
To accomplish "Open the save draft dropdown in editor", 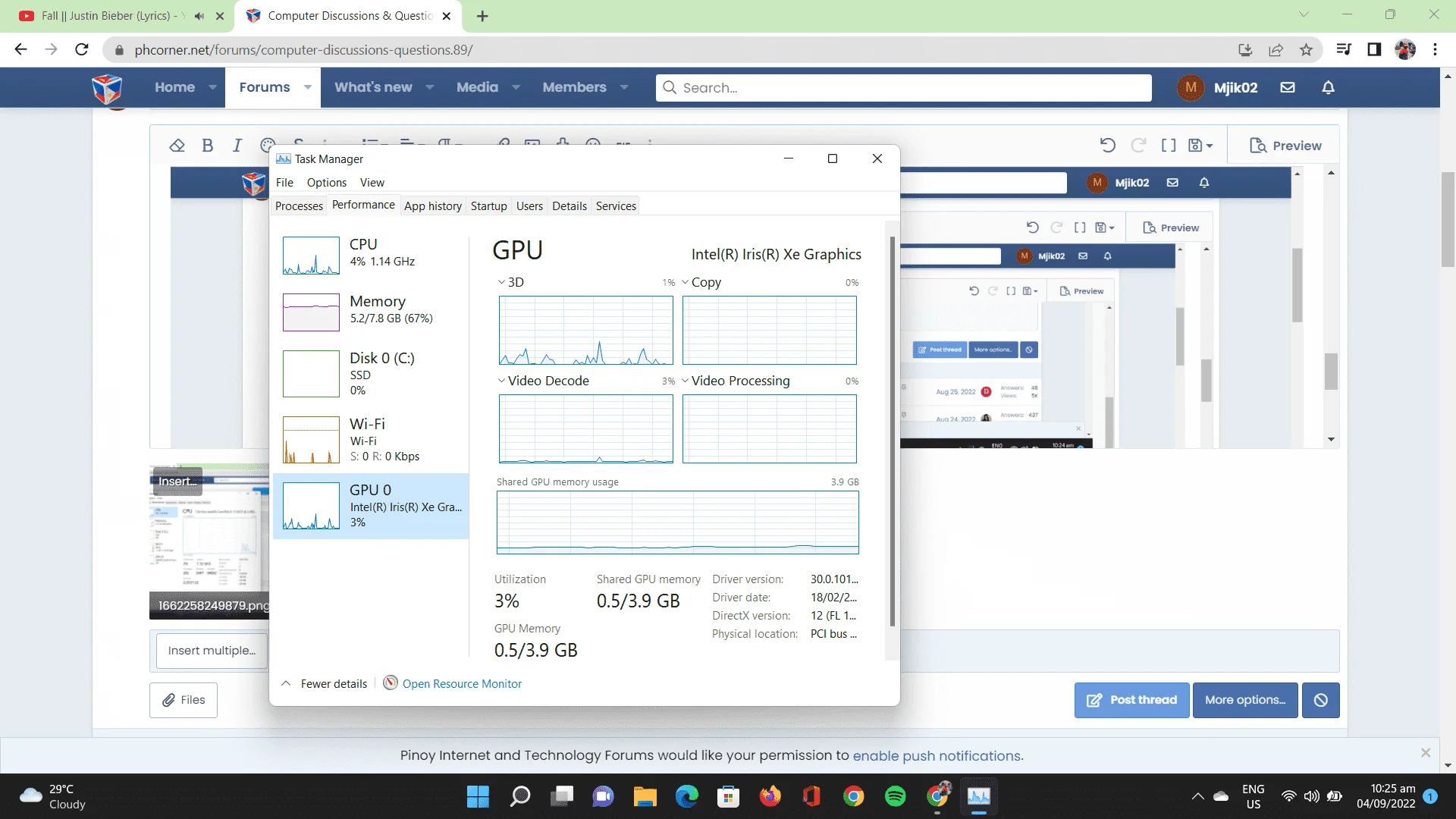I will tap(1200, 146).
